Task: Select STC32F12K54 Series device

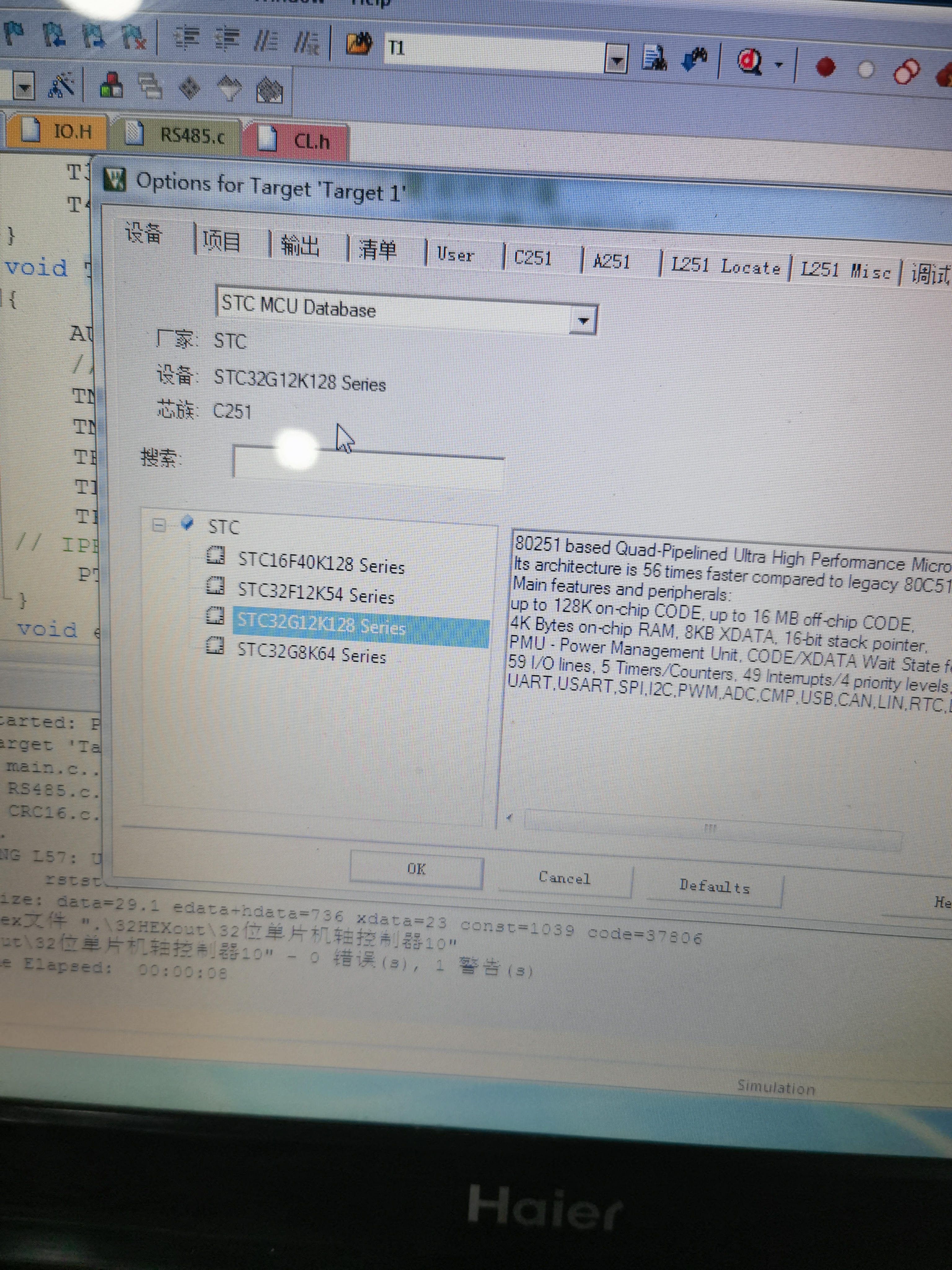Action: [x=315, y=593]
